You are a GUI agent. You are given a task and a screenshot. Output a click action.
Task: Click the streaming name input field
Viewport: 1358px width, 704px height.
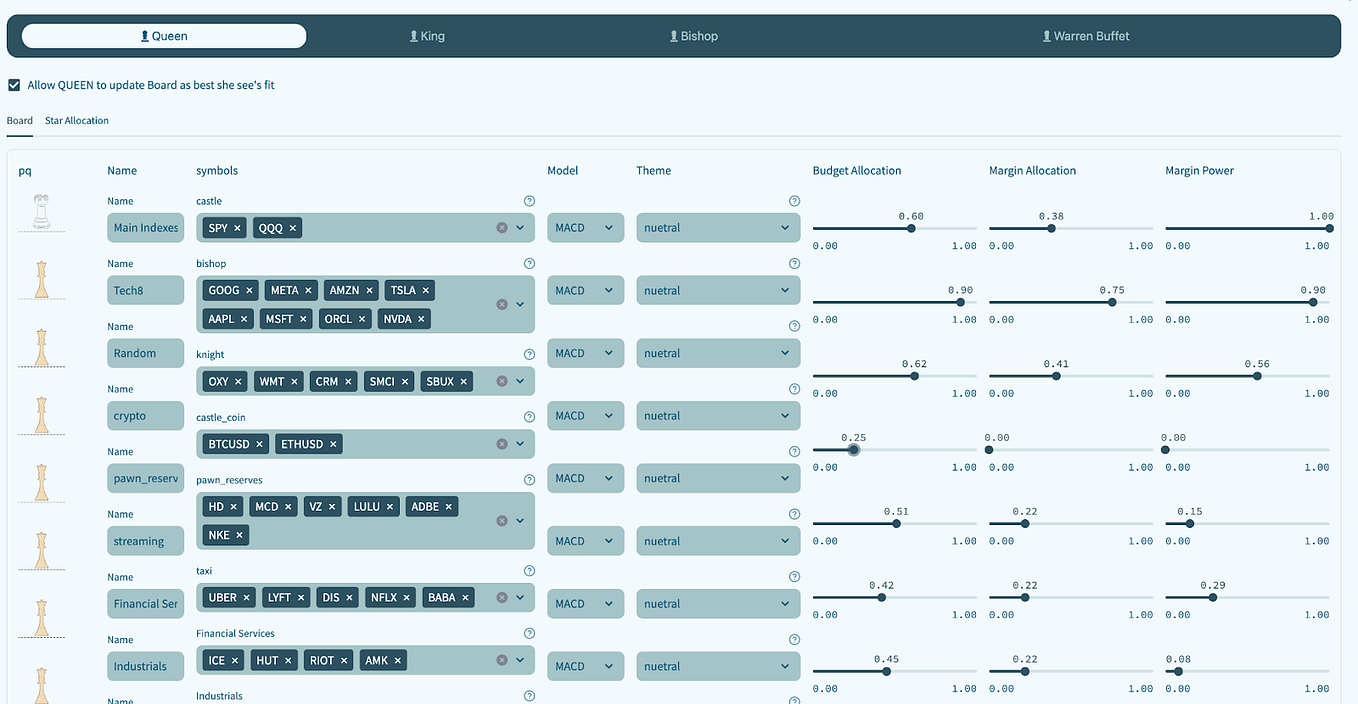145,541
